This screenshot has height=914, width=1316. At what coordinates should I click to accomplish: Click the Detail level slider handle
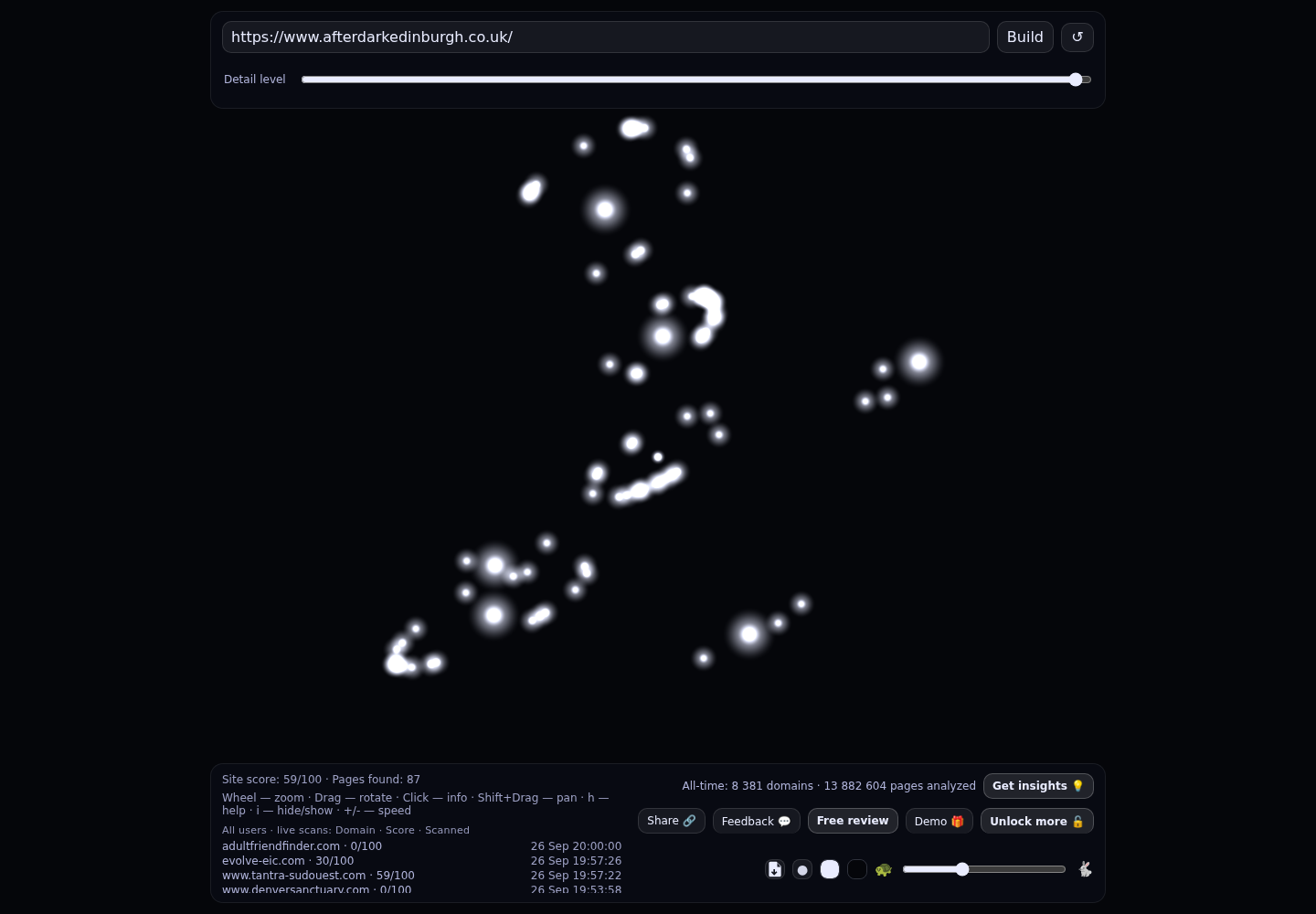click(x=1076, y=80)
